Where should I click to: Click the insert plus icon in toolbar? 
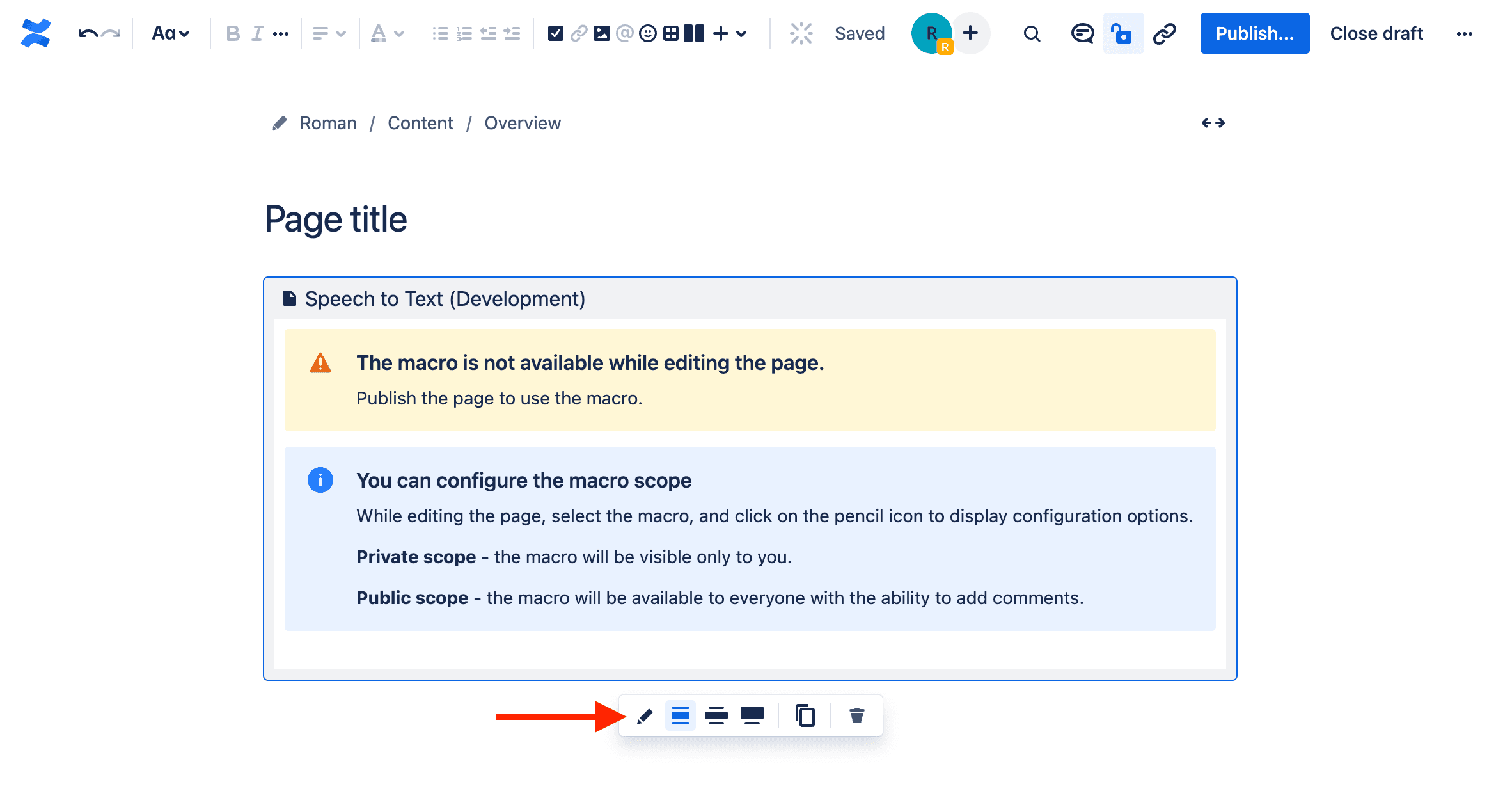[x=721, y=33]
